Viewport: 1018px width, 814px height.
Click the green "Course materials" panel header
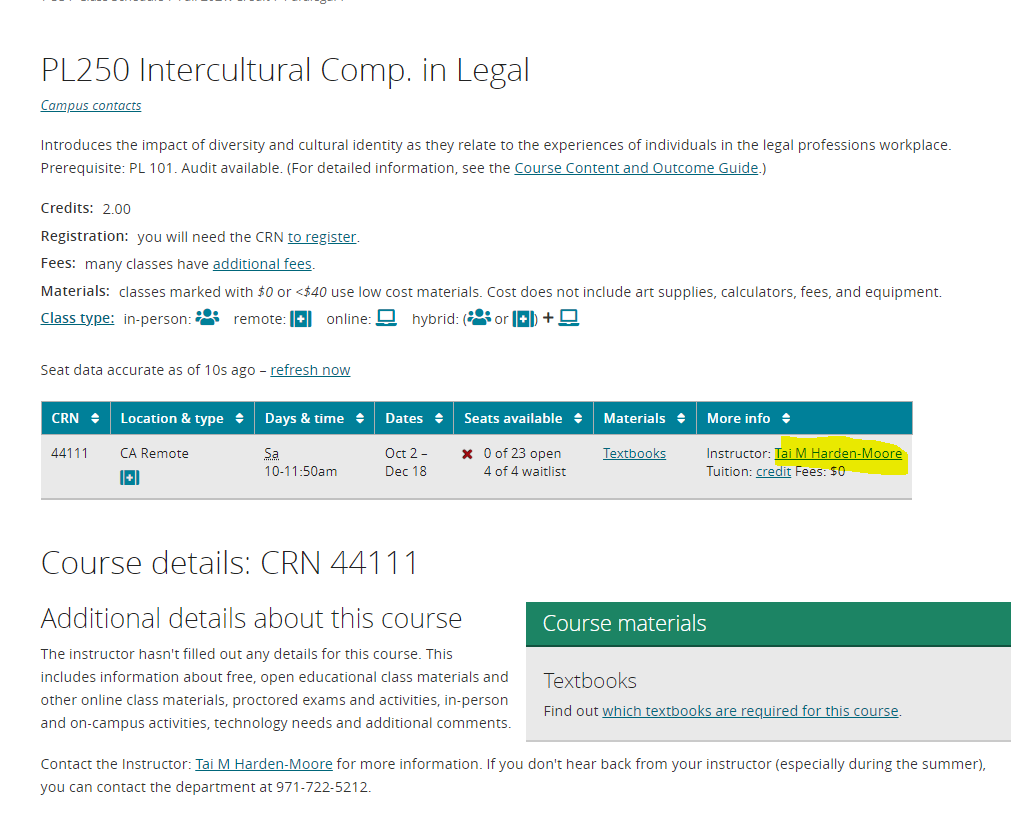768,624
